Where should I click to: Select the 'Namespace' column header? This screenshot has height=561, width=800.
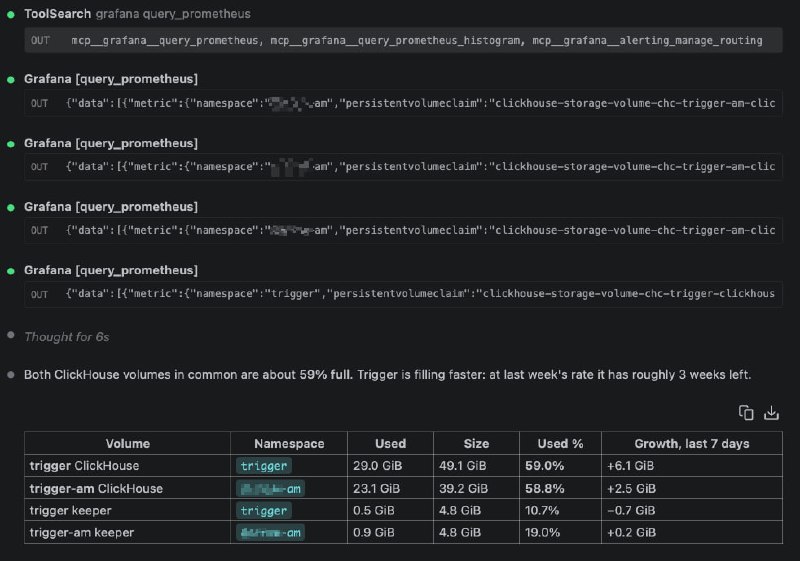tap(289, 443)
